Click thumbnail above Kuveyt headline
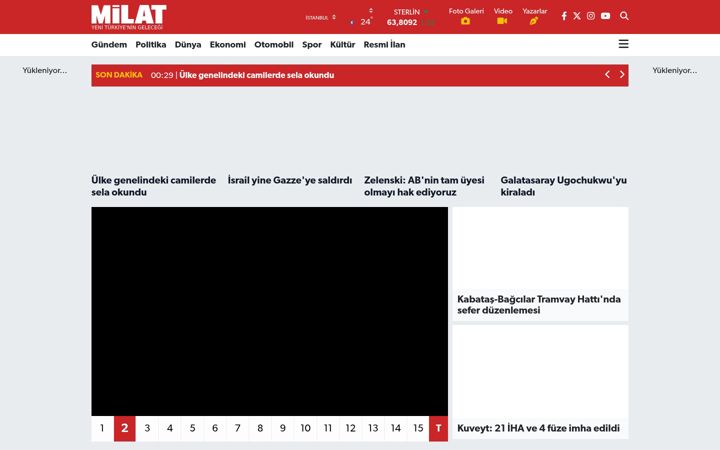Viewport: 720px width, 450px height. pos(540,371)
